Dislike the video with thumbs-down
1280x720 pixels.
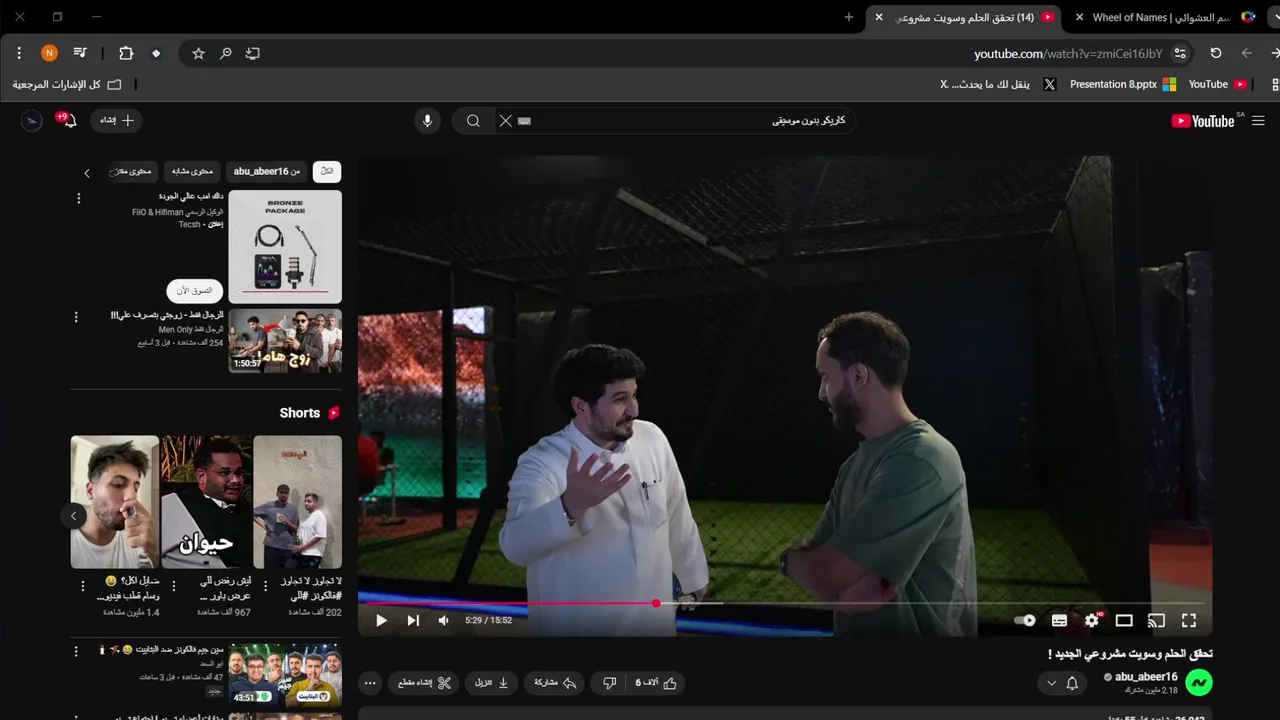point(610,683)
